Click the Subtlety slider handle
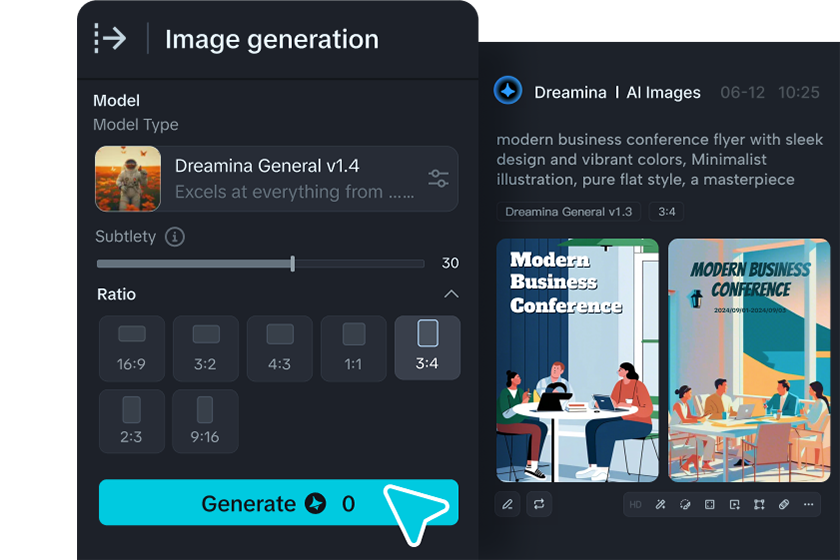This screenshot has width=840, height=560. click(x=292, y=263)
